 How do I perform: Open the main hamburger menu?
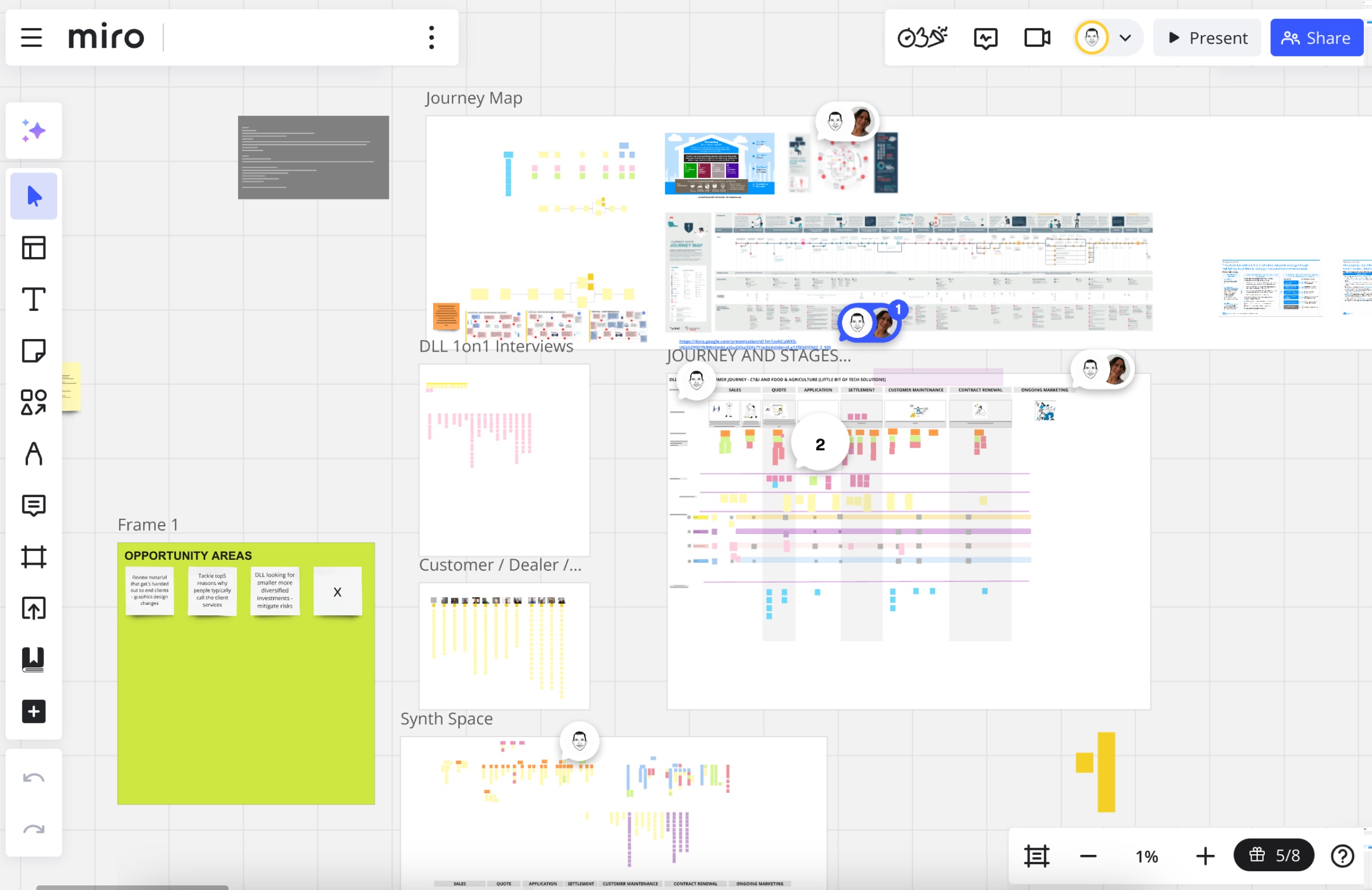(x=31, y=37)
